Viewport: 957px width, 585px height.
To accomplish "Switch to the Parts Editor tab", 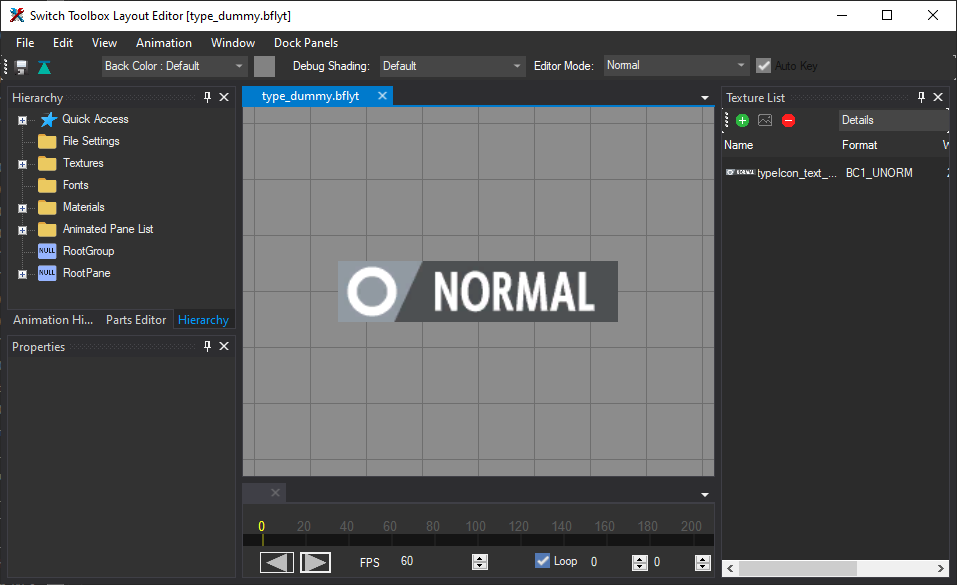I will pyautogui.click(x=136, y=320).
